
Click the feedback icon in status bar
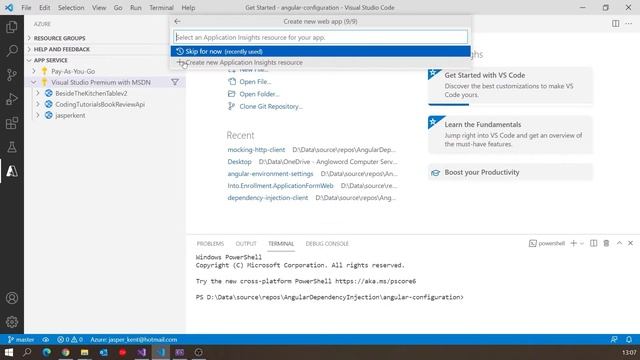coord(614,340)
